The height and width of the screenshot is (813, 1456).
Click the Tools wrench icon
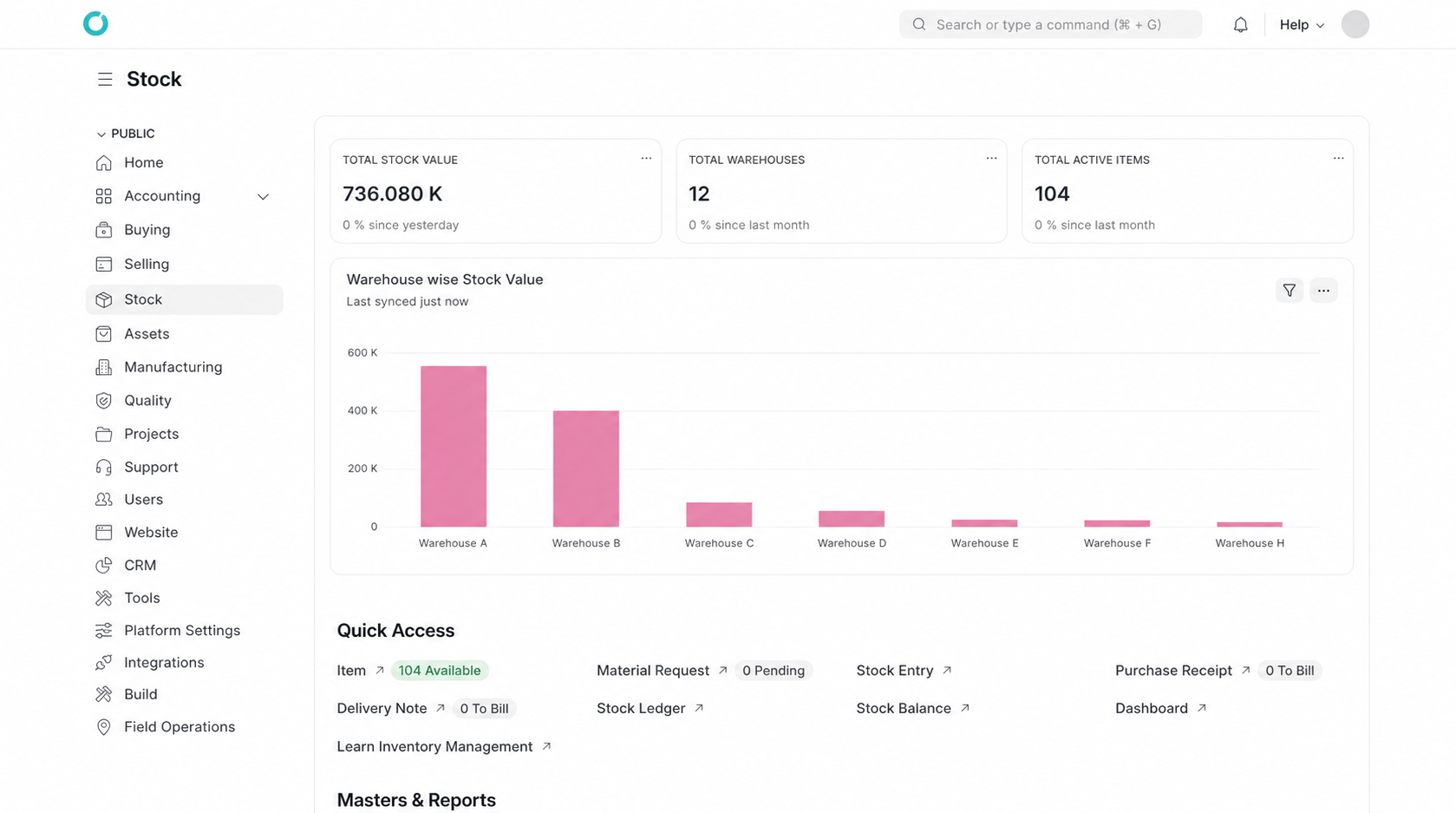[104, 598]
